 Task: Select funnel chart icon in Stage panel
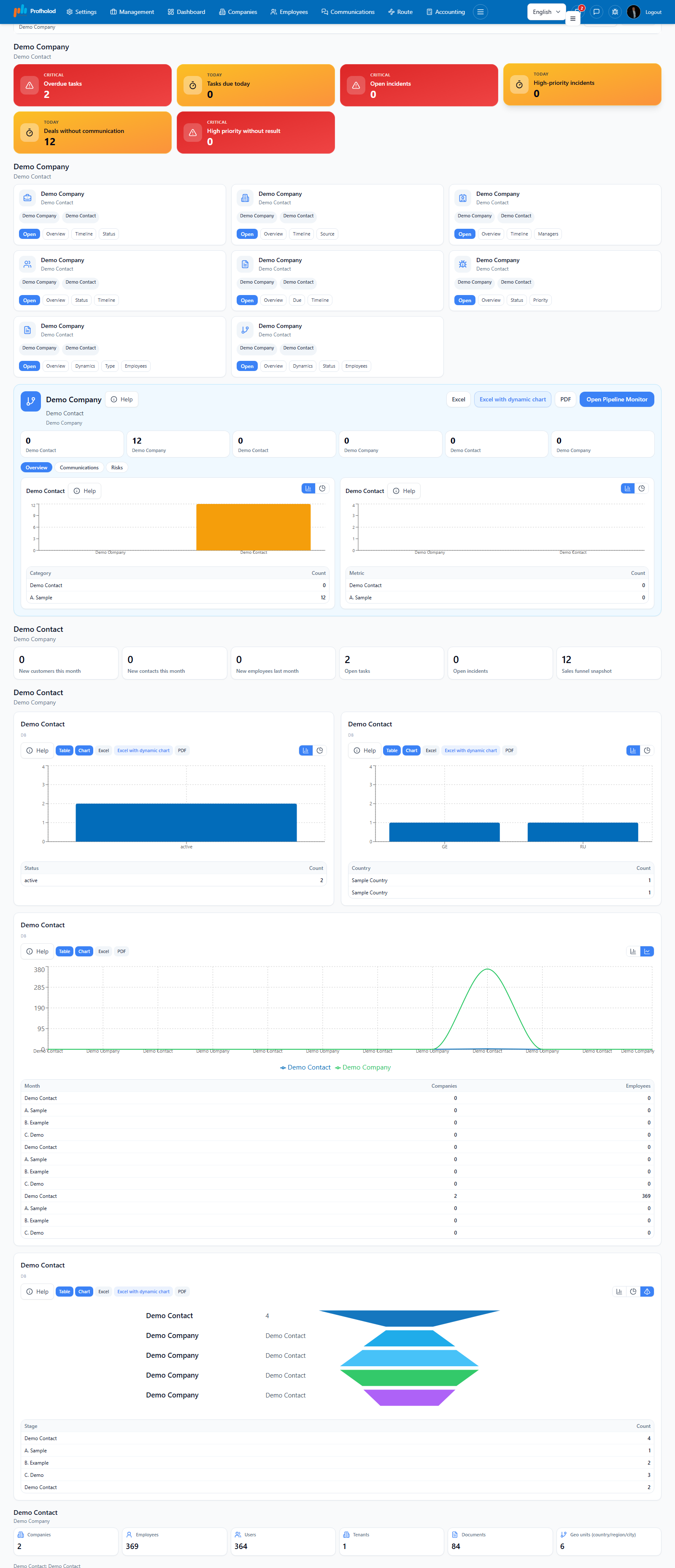coord(647,1292)
